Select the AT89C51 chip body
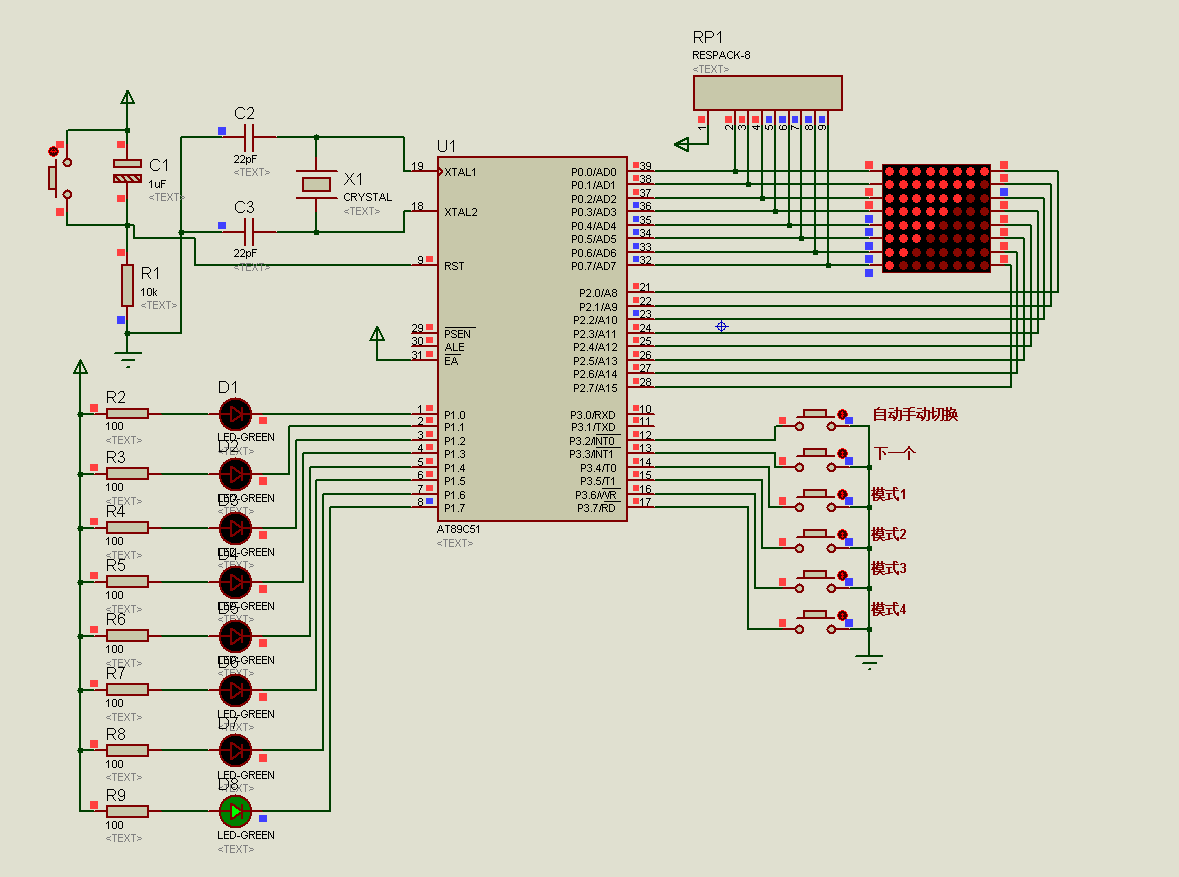 tap(532, 338)
